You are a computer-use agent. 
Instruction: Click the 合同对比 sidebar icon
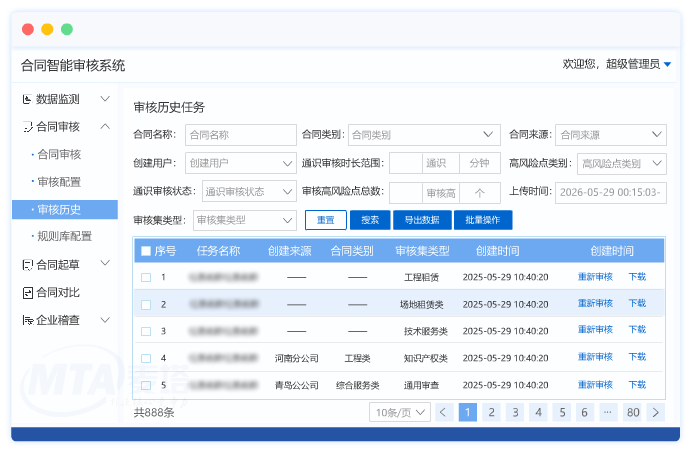pyautogui.click(x=27, y=293)
